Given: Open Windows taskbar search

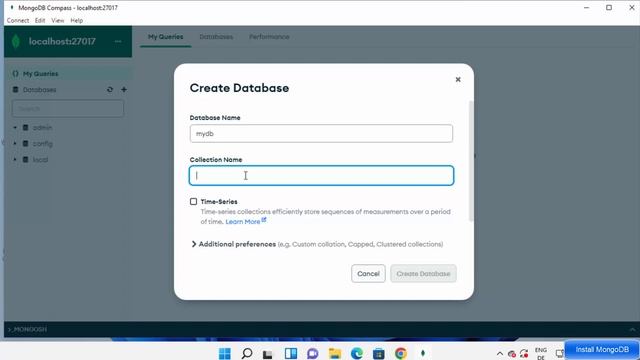Looking at the screenshot, I should pos(247,353).
